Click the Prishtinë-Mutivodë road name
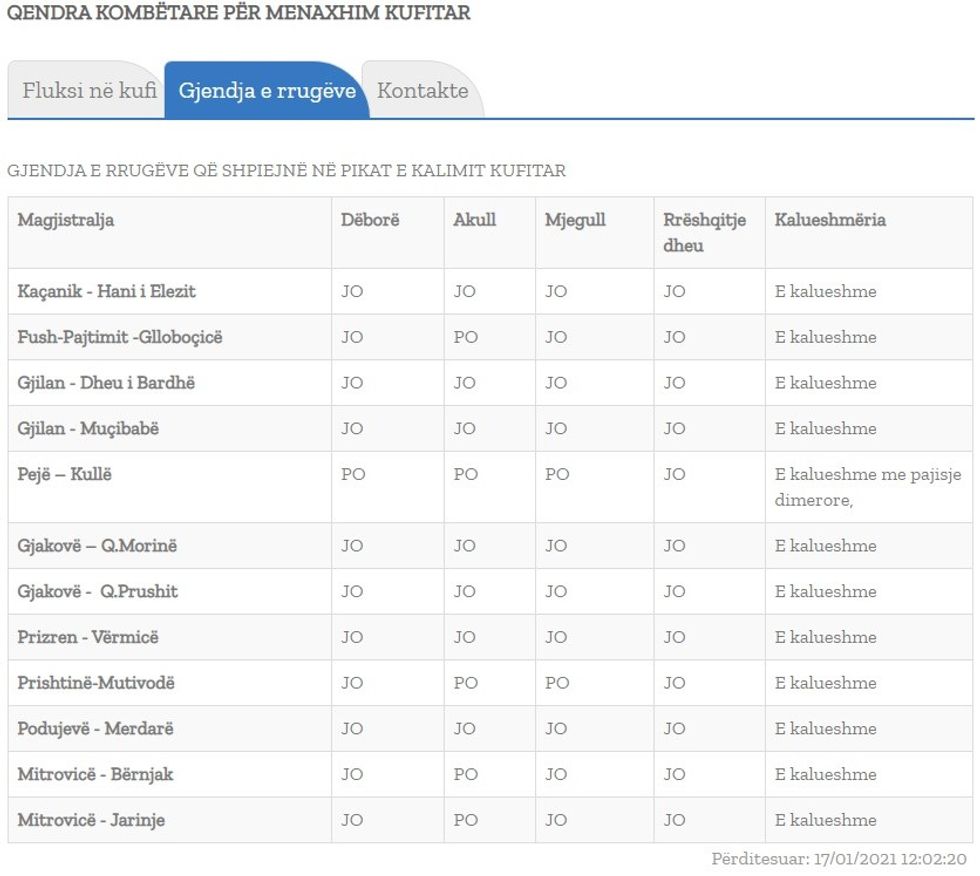This screenshot has width=980, height=876. pyautogui.click(x=96, y=683)
